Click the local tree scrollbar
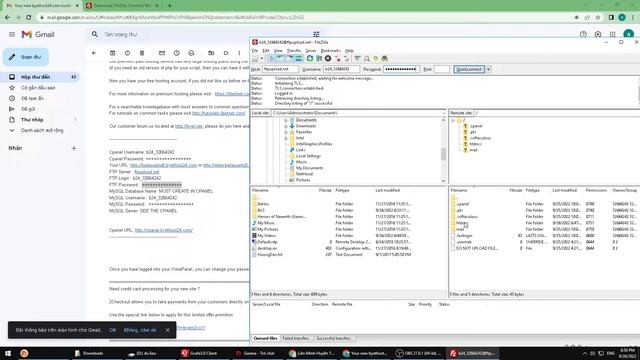640x360 pixels. (443, 154)
